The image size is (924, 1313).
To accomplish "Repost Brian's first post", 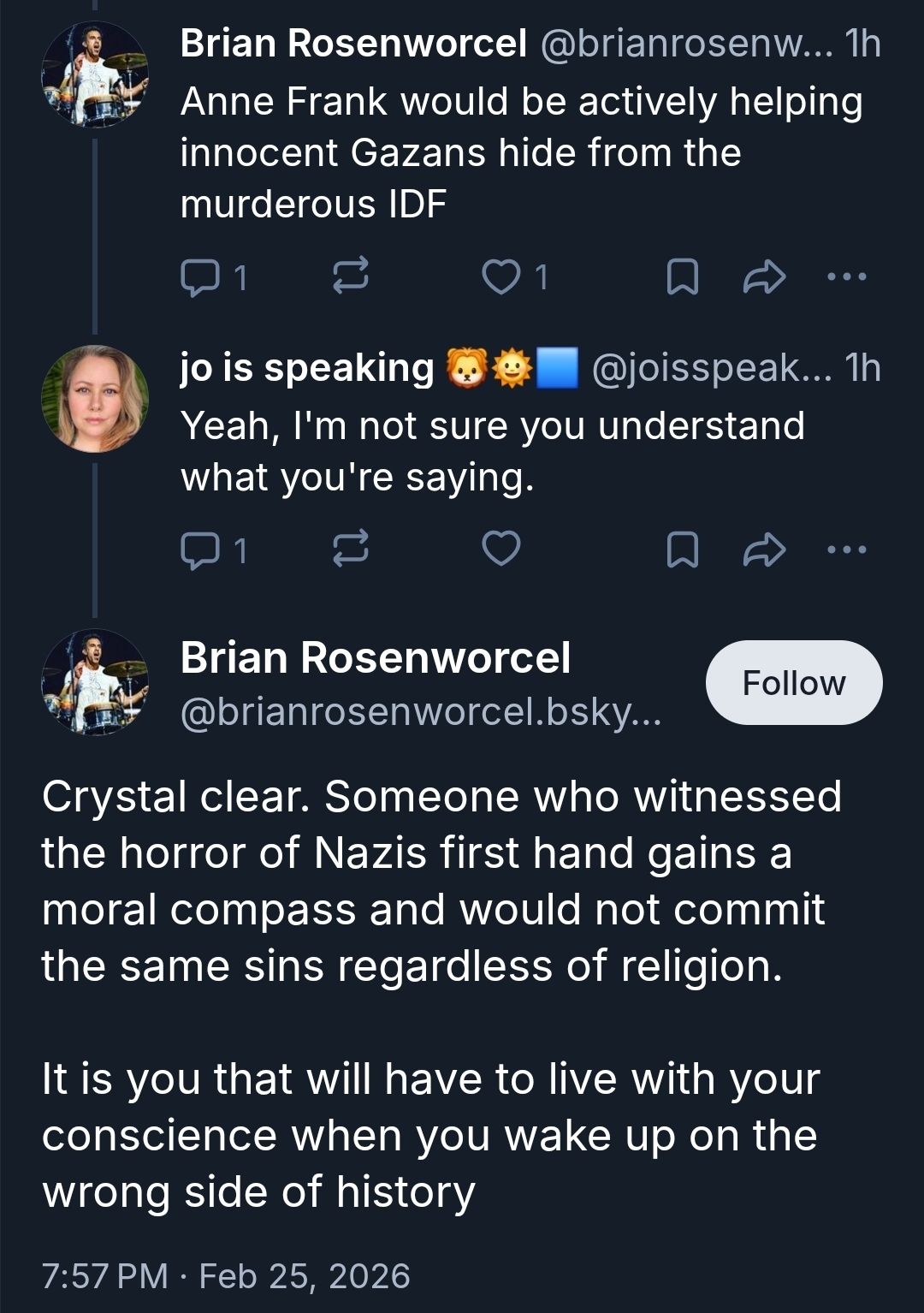I will (x=350, y=276).
